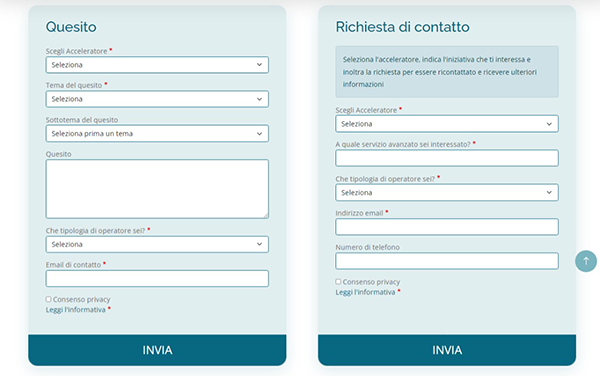Screen dimensions: 600x376
Task: Expand Sottotema del quesito dropdown
Action: click(x=157, y=133)
